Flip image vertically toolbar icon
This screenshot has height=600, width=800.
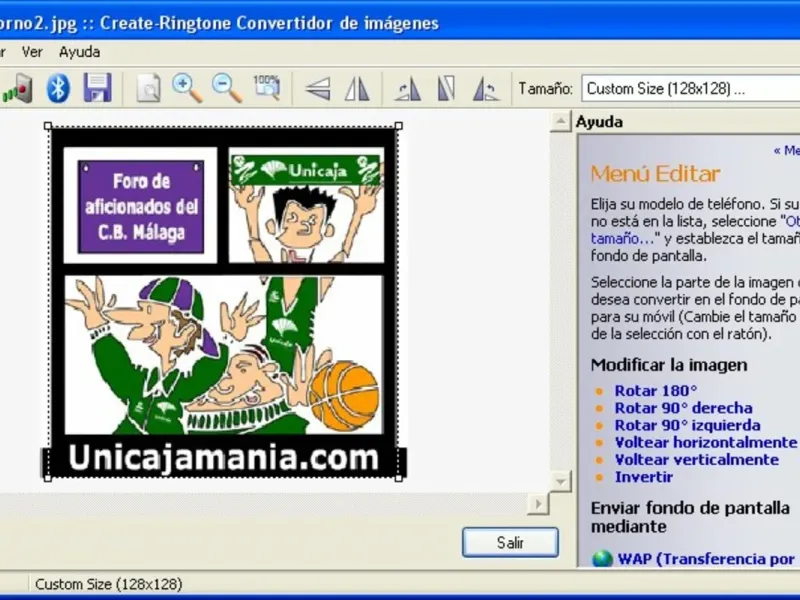pos(318,89)
